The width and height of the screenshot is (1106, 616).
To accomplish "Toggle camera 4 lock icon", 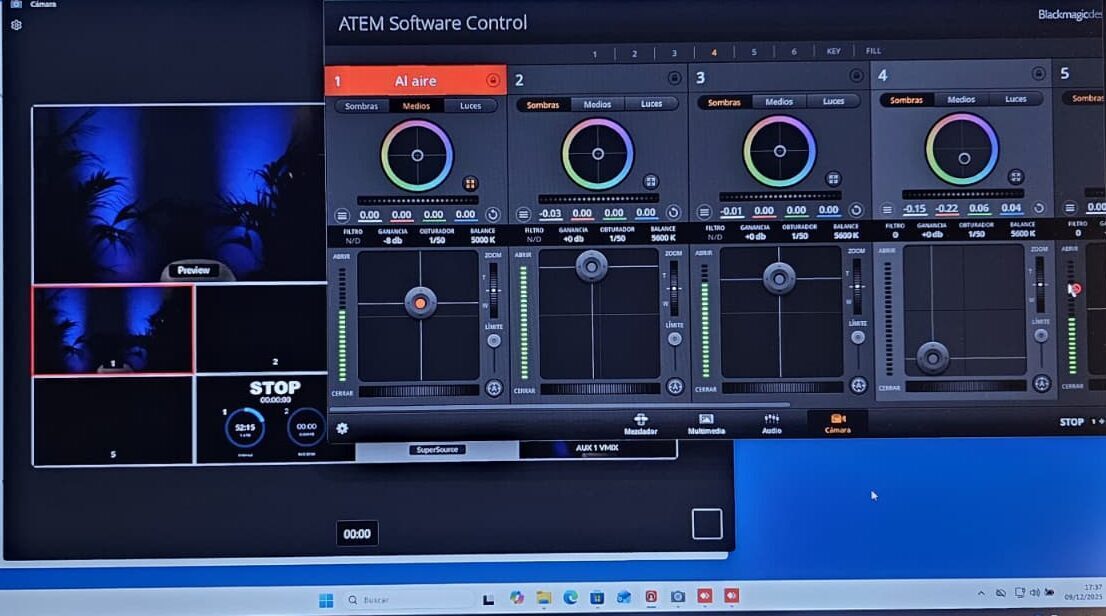I will [x=1038, y=73].
